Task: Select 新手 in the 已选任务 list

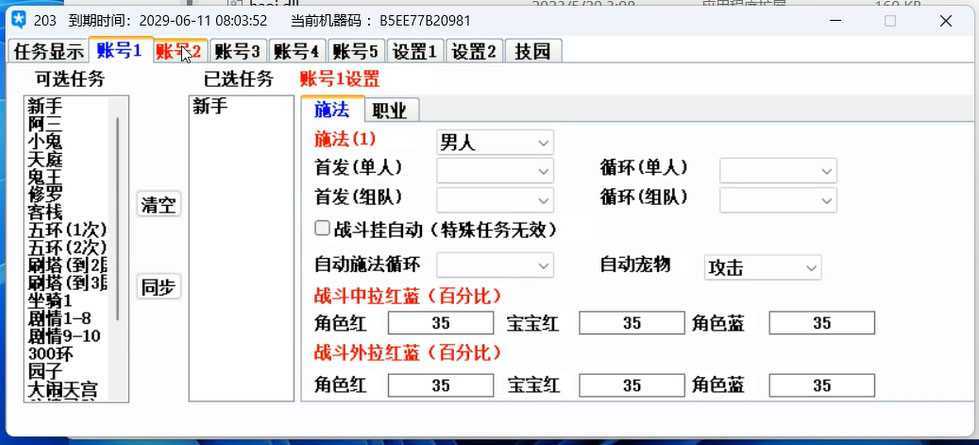Action: 210,107
